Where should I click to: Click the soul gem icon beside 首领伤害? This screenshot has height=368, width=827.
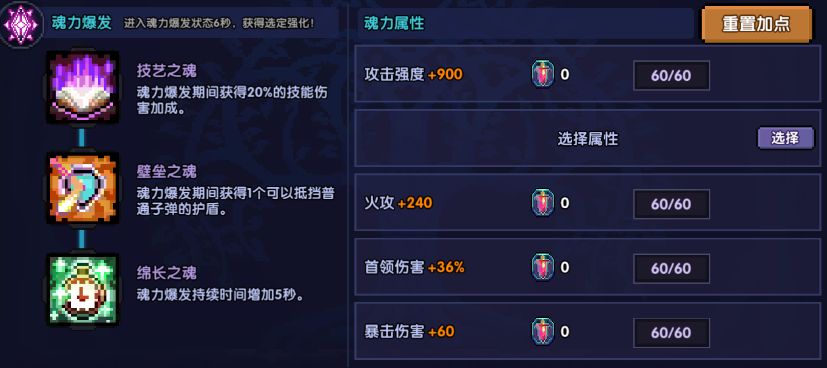click(542, 268)
